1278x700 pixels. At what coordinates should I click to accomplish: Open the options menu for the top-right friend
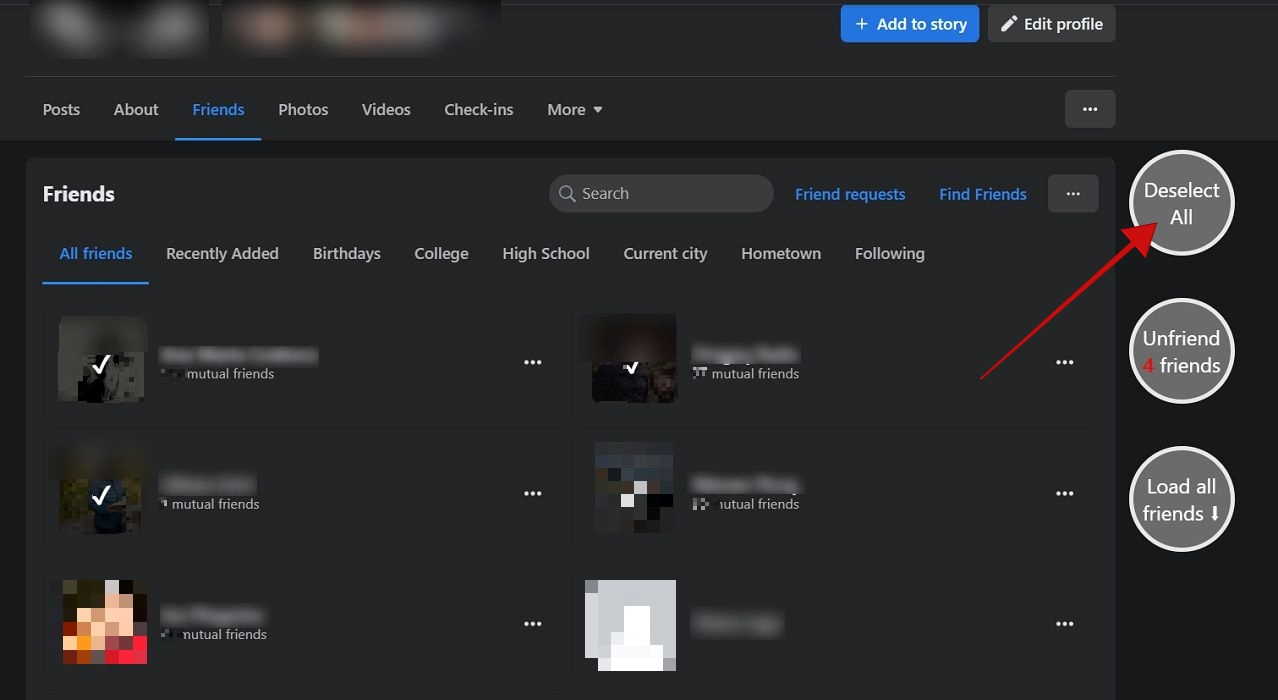click(1064, 361)
